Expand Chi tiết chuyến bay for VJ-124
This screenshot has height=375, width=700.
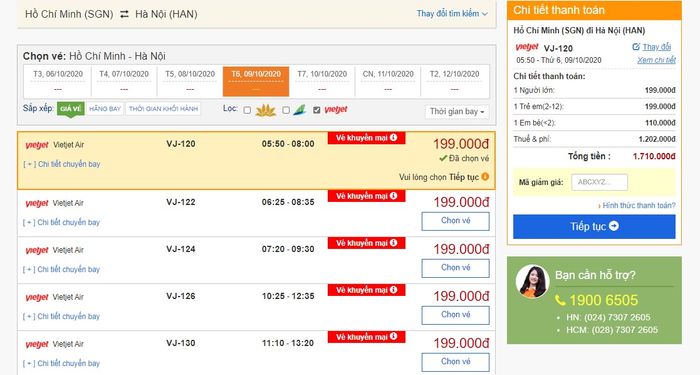point(62,269)
